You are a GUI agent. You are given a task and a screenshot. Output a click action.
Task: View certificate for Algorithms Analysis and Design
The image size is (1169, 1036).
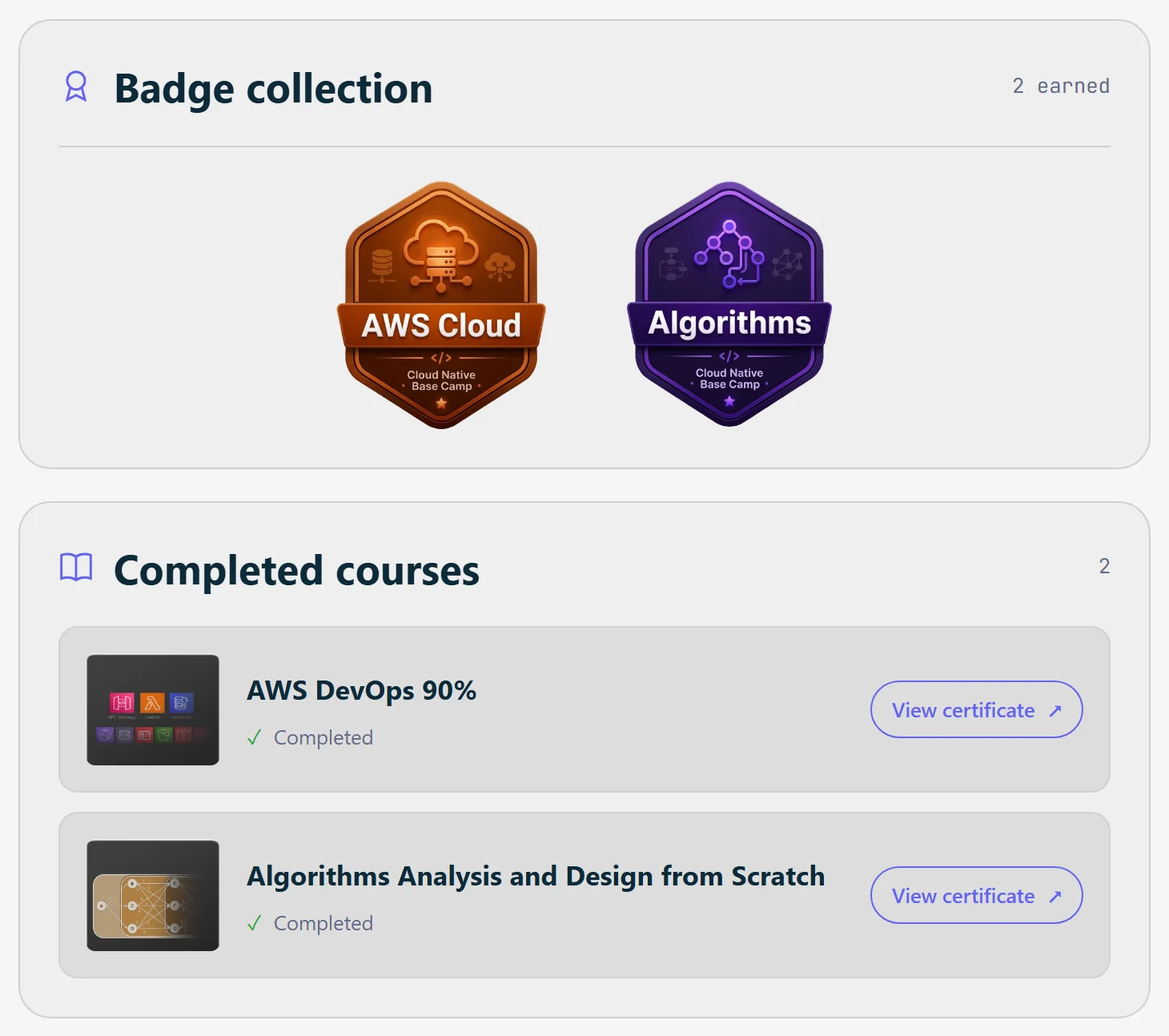point(977,895)
